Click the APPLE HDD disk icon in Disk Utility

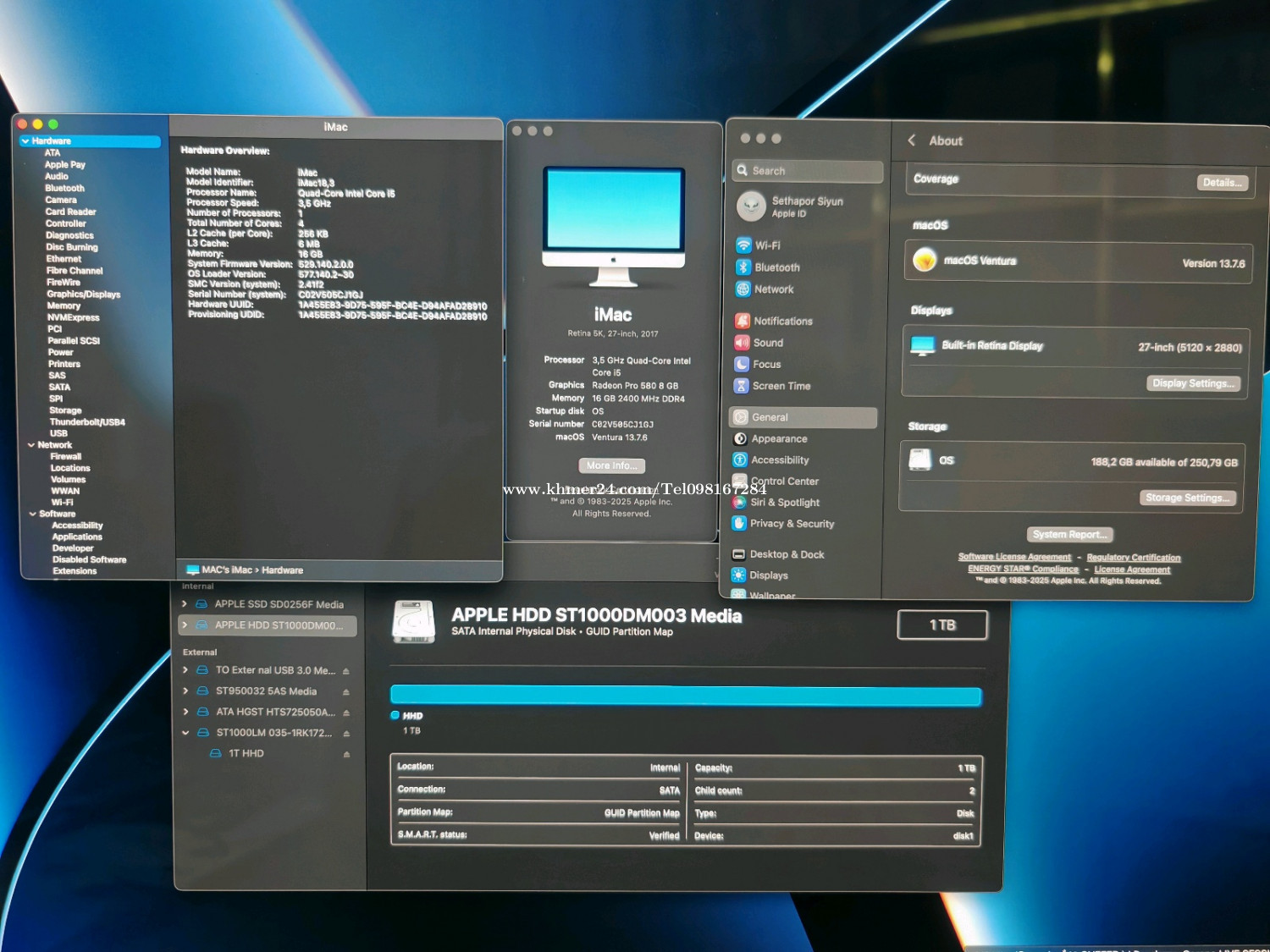(413, 622)
